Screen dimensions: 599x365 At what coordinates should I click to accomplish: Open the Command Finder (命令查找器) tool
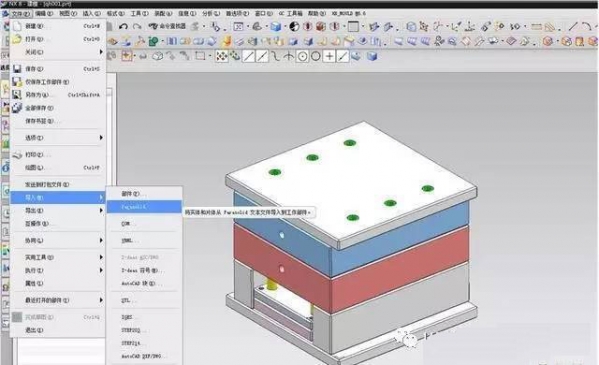point(167,26)
